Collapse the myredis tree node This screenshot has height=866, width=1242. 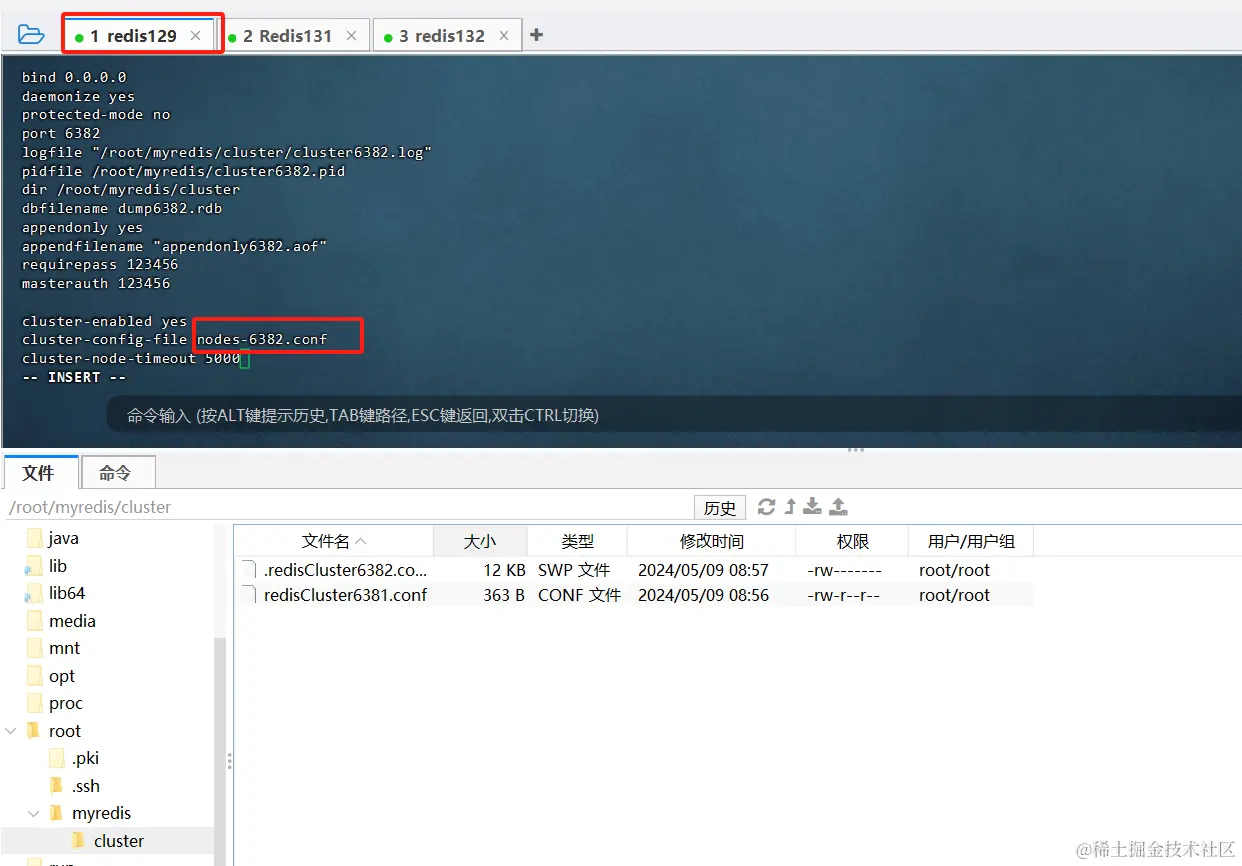[34, 813]
